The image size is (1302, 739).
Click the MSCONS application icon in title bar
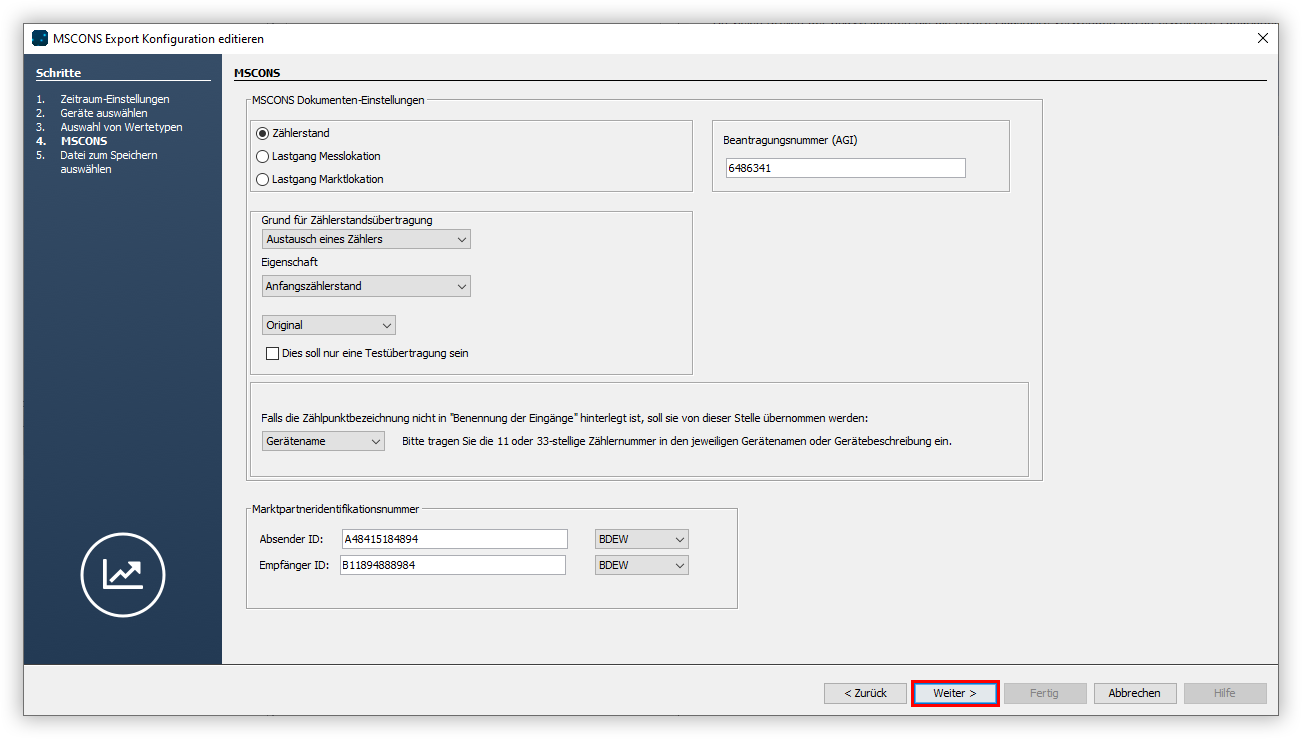click(x=39, y=38)
